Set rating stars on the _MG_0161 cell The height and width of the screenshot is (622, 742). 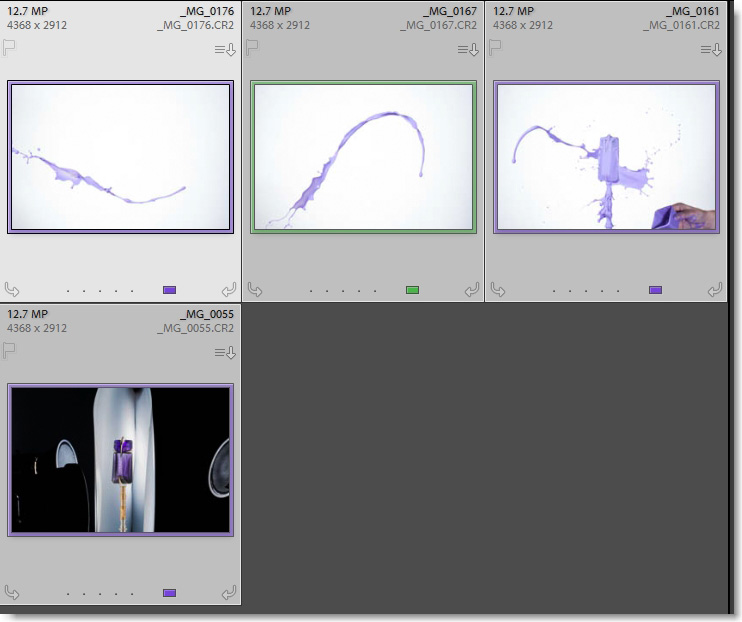point(586,291)
